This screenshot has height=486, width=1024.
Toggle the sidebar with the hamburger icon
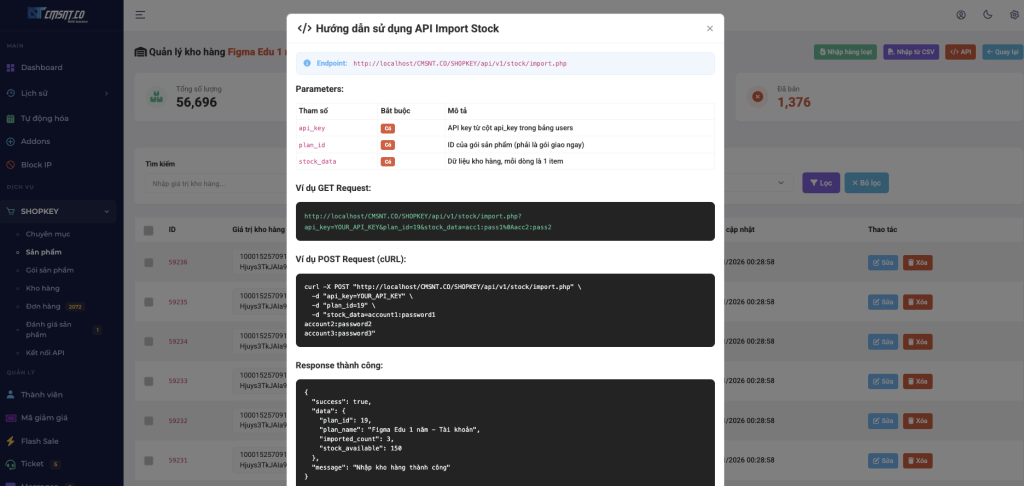tap(140, 15)
